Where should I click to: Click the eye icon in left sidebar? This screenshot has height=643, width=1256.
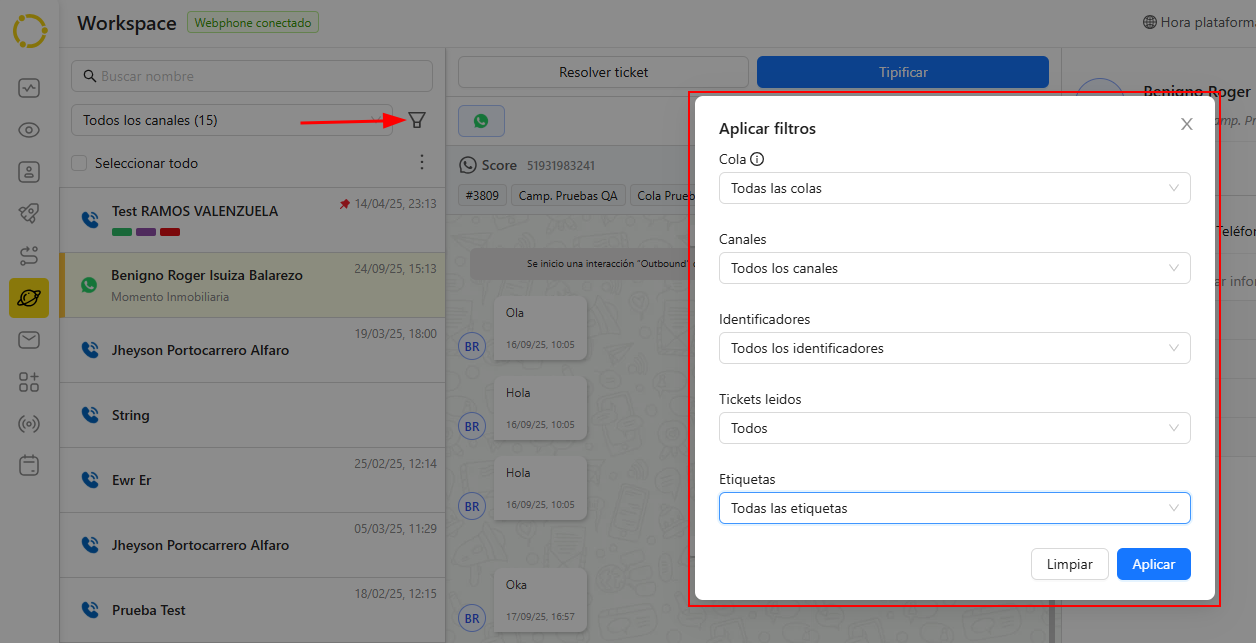tap(29, 130)
